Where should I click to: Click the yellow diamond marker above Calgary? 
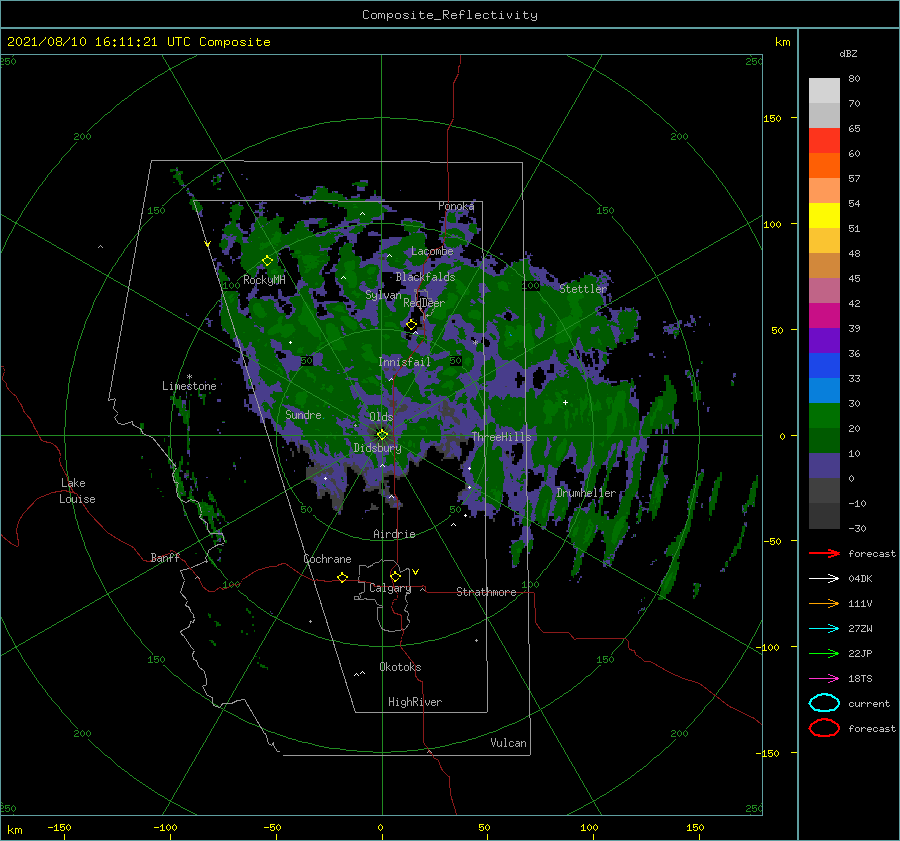point(395,576)
